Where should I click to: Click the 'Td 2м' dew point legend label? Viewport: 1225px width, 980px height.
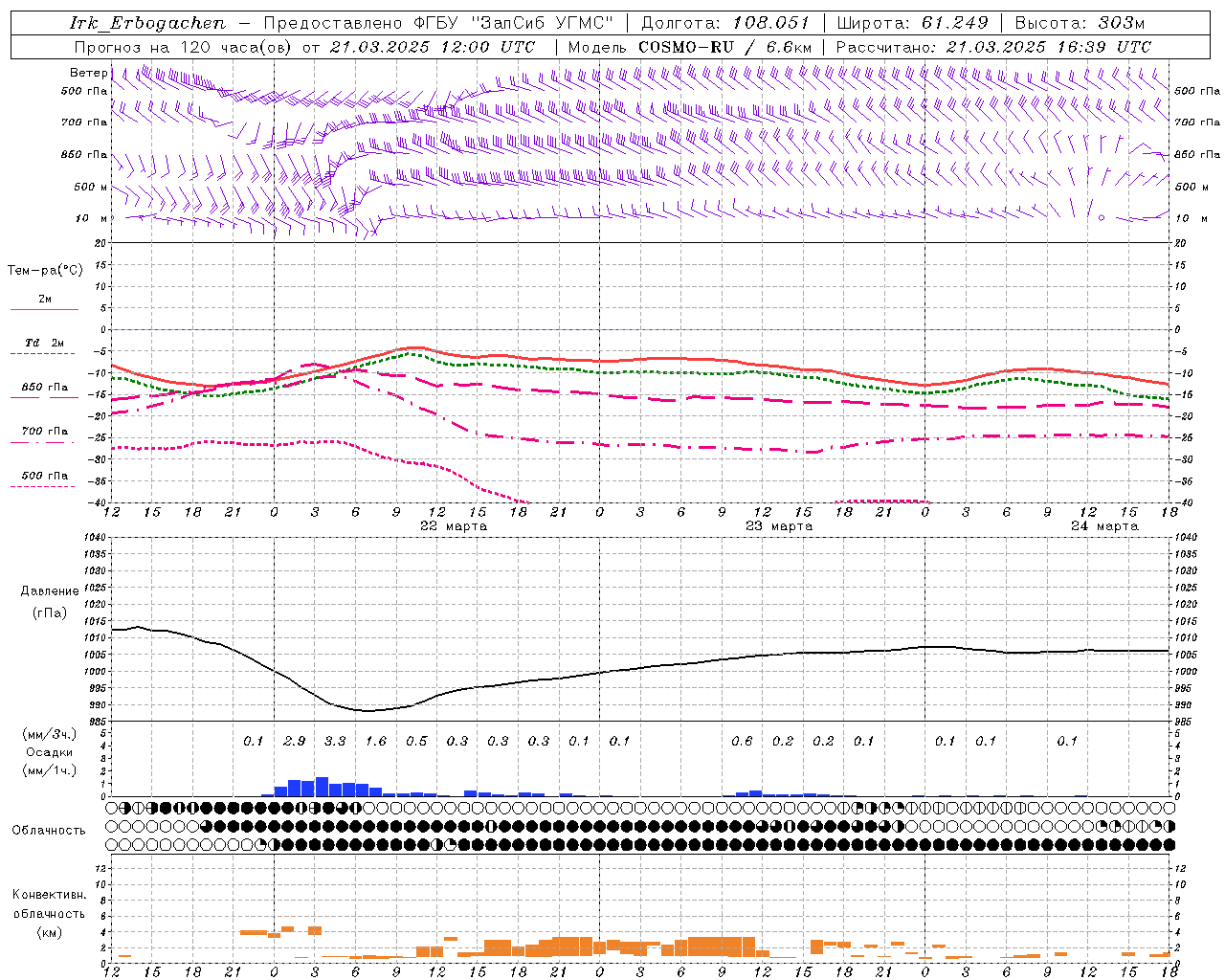pyautogui.click(x=45, y=343)
